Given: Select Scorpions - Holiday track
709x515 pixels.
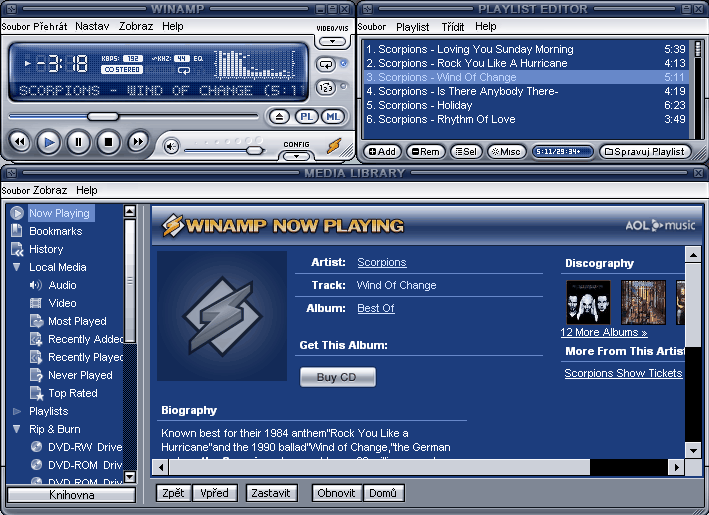Looking at the screenshot, I should [526, 105].
